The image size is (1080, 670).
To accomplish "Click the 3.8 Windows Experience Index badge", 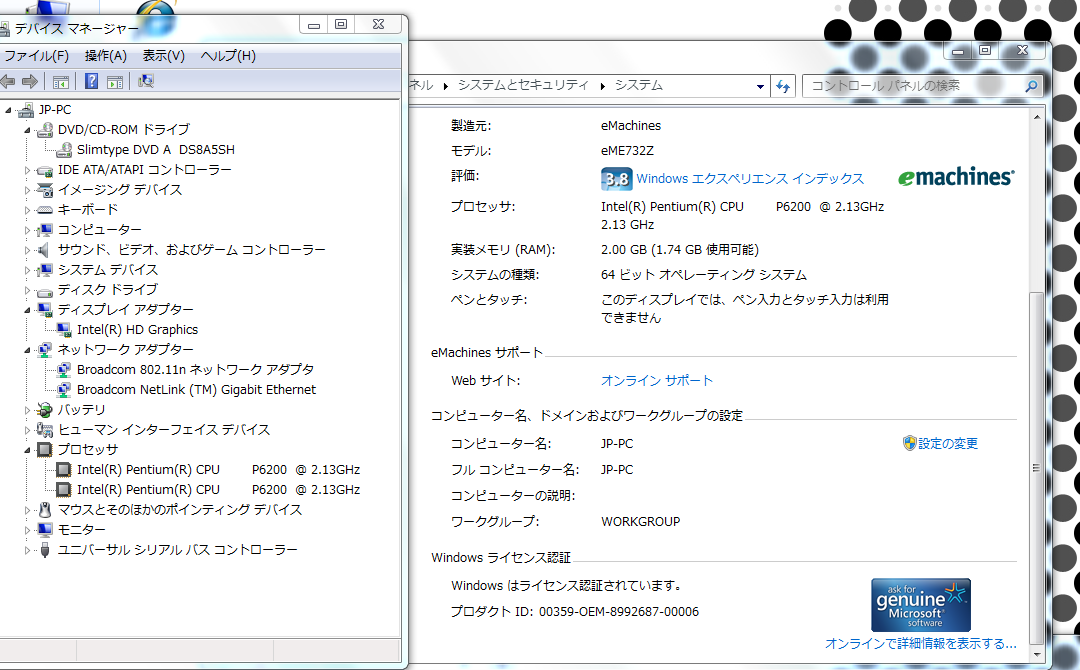I will click(616, 179).
